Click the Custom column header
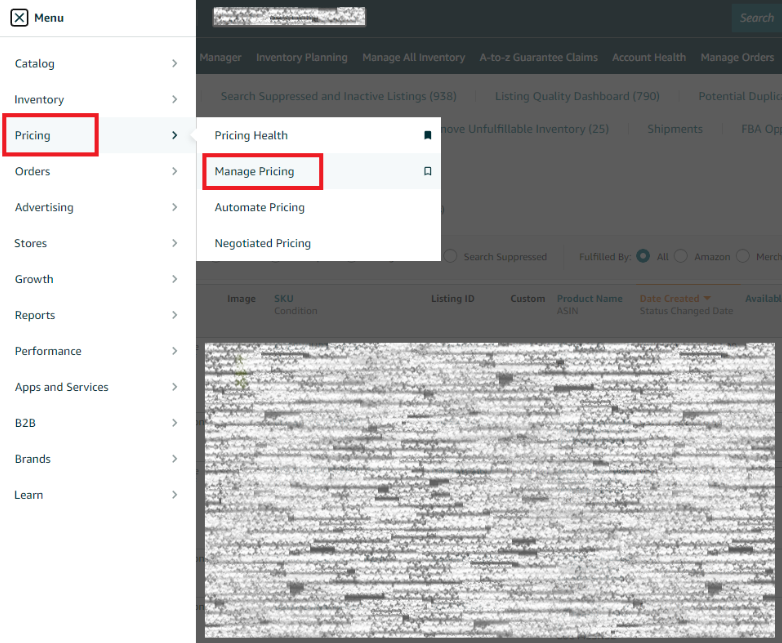The height and width of the screenshot is (643, 782). click(x=528, y=298)
